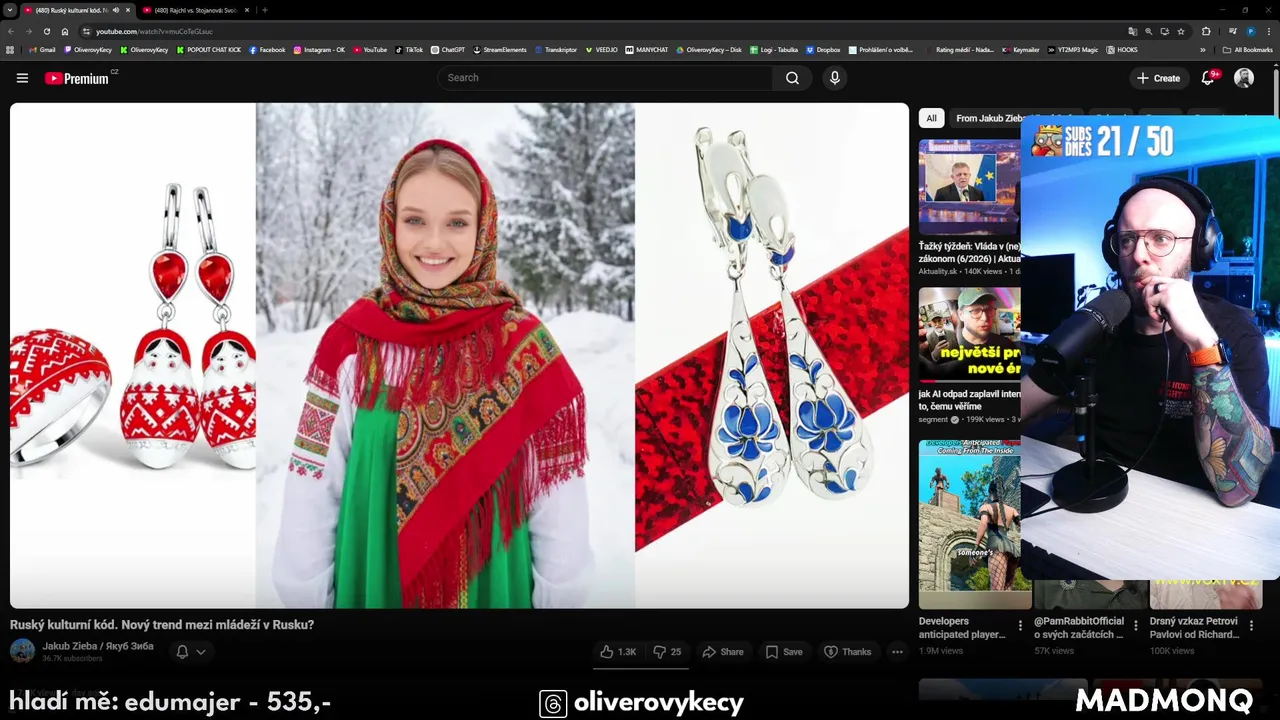This screenshot has width=1280, height=720.
Task: Open options for PamRabbitOfficial video
Action: tap(1135, 626)
